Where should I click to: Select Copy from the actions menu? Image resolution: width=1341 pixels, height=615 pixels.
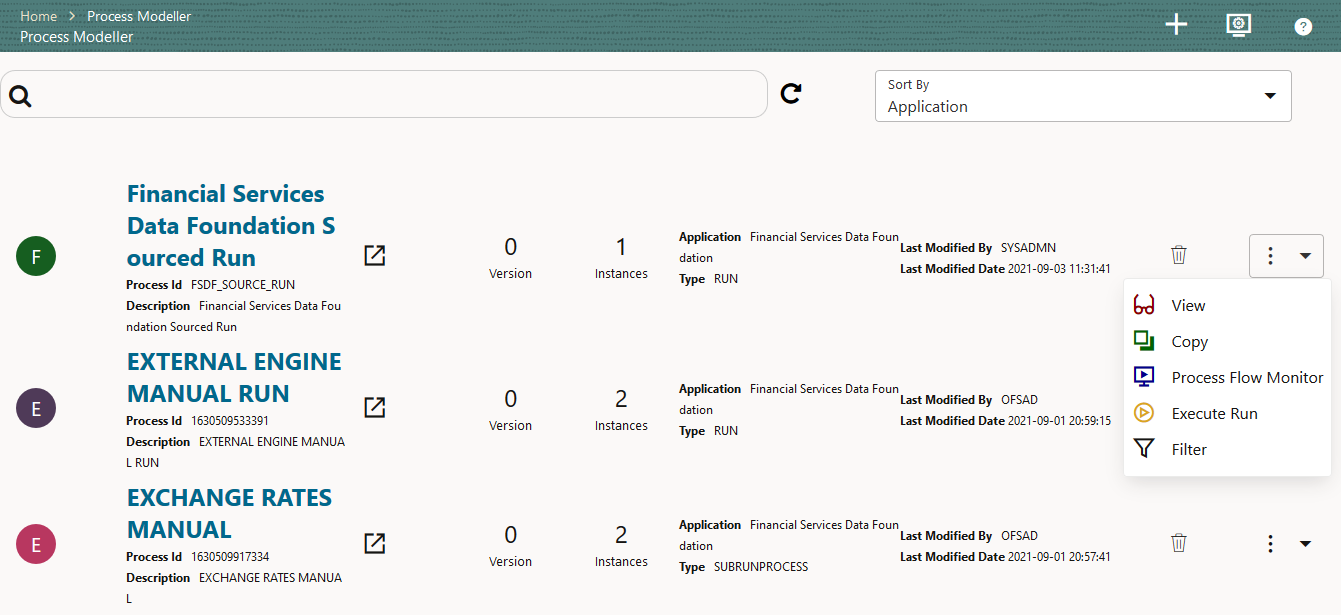(x=1227, y=342)
